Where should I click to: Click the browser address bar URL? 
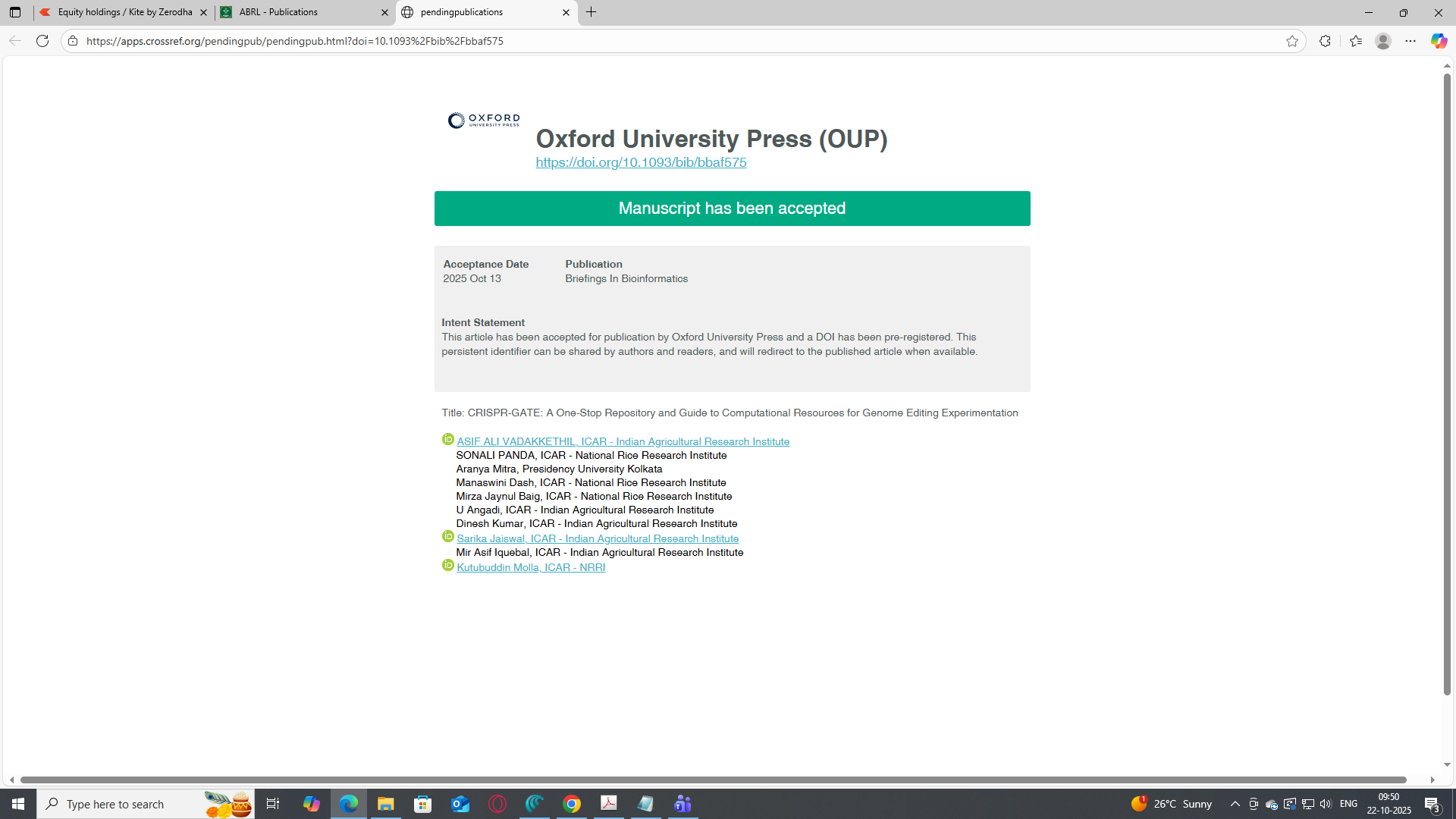294,41
